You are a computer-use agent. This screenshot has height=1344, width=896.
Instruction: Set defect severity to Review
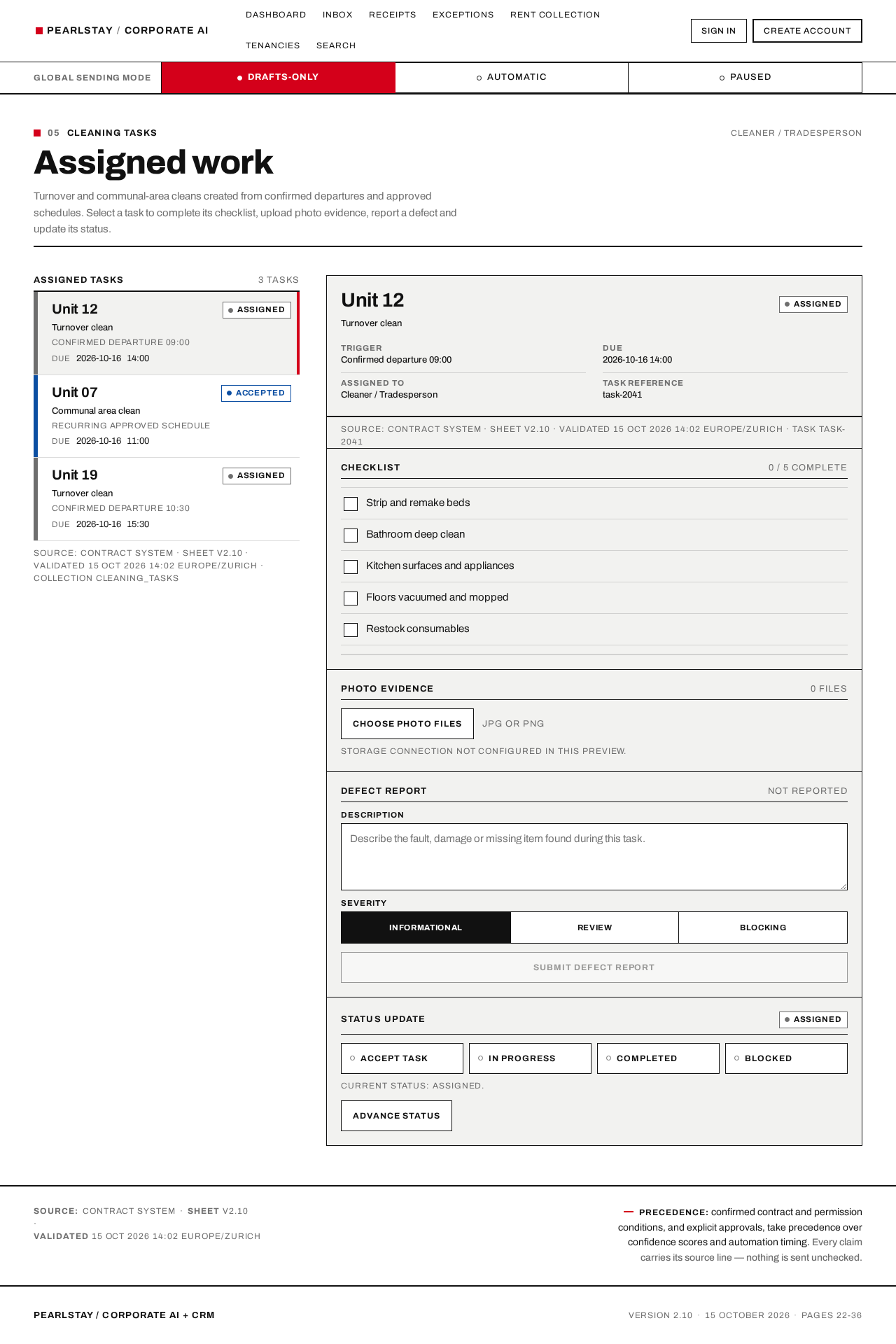pos(594,927)
